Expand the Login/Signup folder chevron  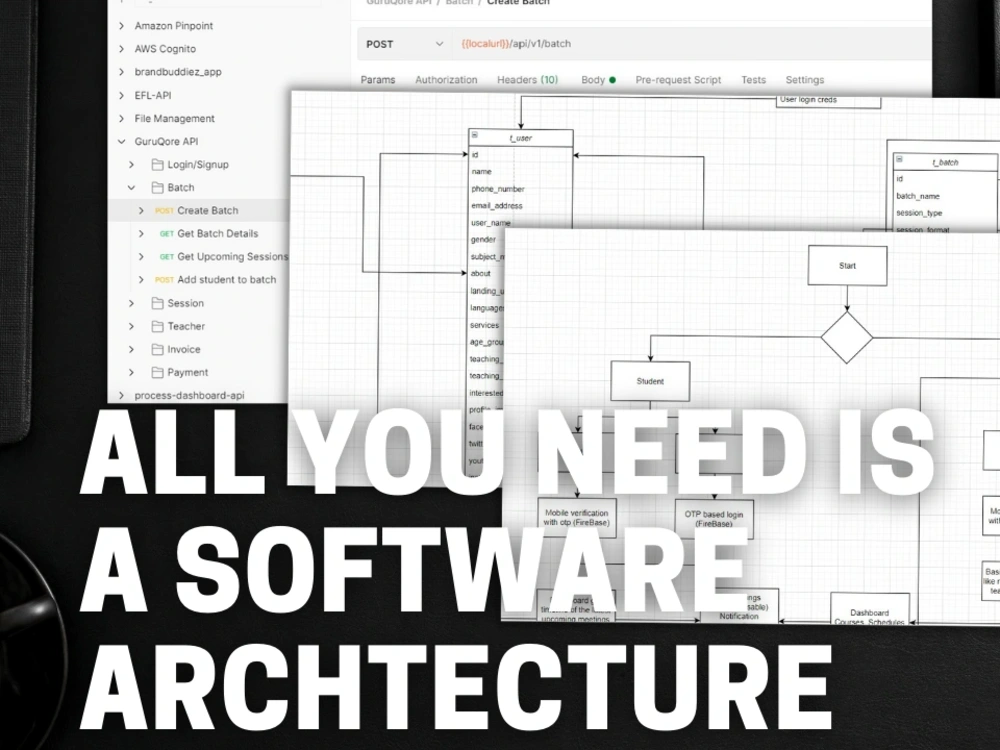(x=131, y=165)
